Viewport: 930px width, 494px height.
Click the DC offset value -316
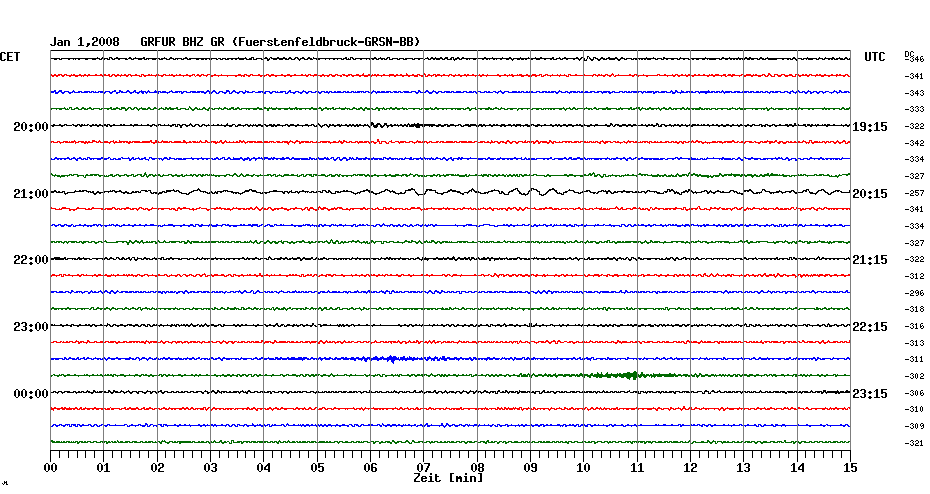point(915,326)
